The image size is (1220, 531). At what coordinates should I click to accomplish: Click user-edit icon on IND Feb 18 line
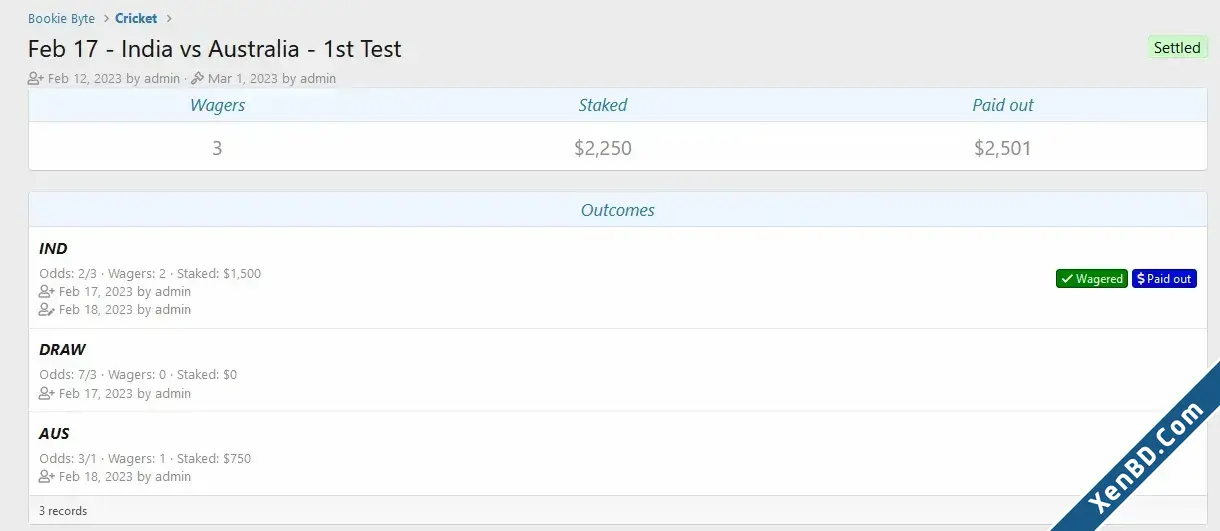tap(47, 310)
